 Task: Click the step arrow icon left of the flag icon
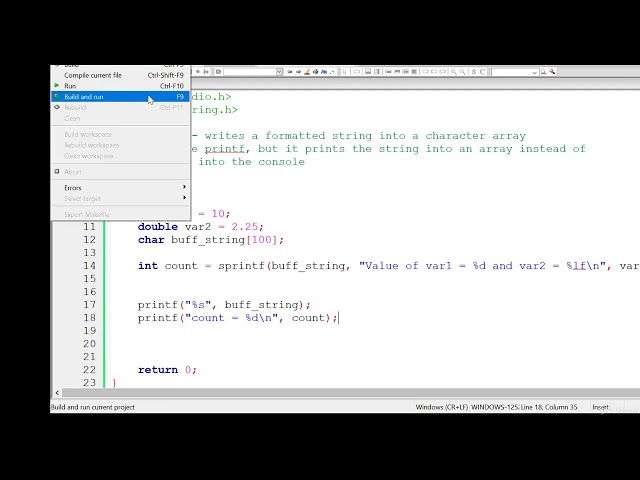tap(206, 72)
